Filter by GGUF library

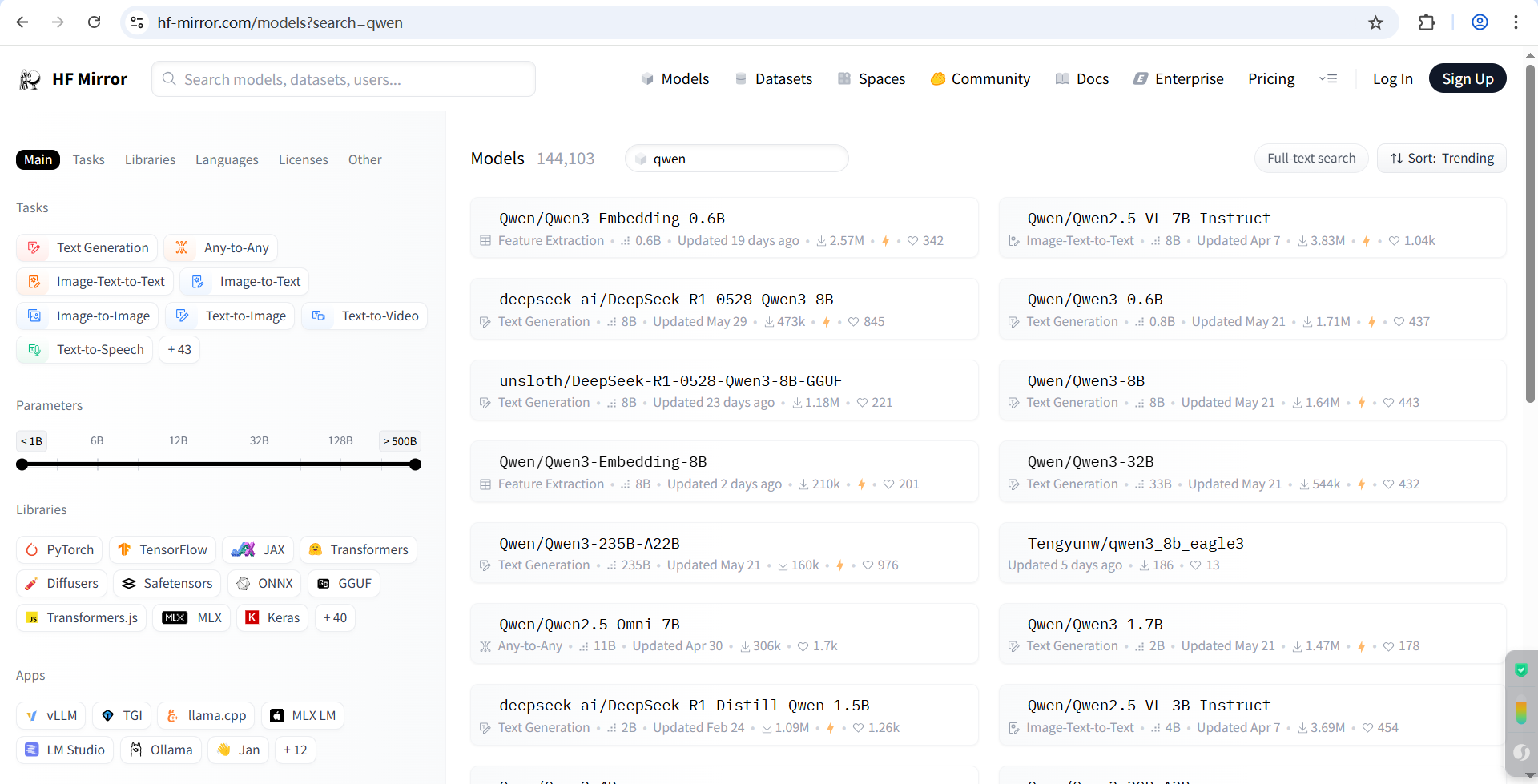[x=344, y=584]
